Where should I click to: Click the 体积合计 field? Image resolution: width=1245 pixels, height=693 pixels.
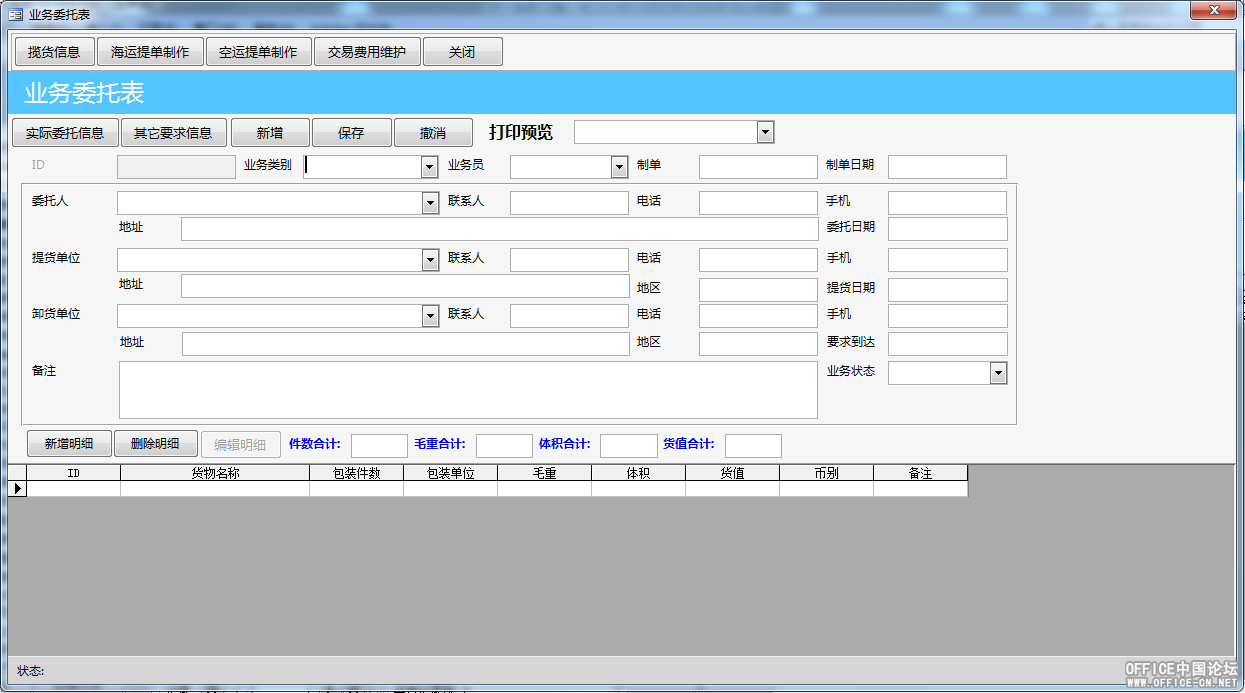point(628,446)
